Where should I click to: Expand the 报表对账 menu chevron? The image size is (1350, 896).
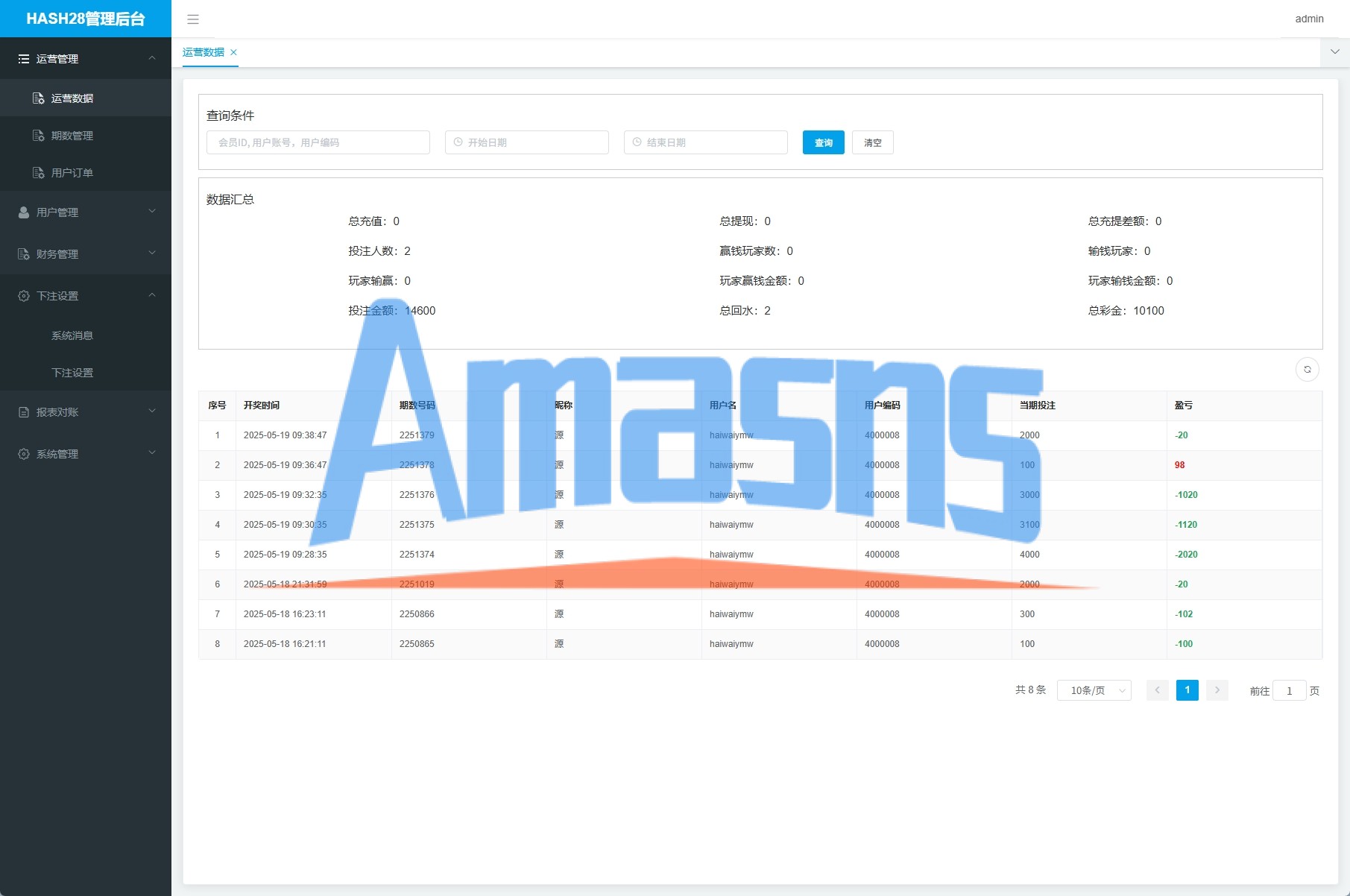pos(152,411)
